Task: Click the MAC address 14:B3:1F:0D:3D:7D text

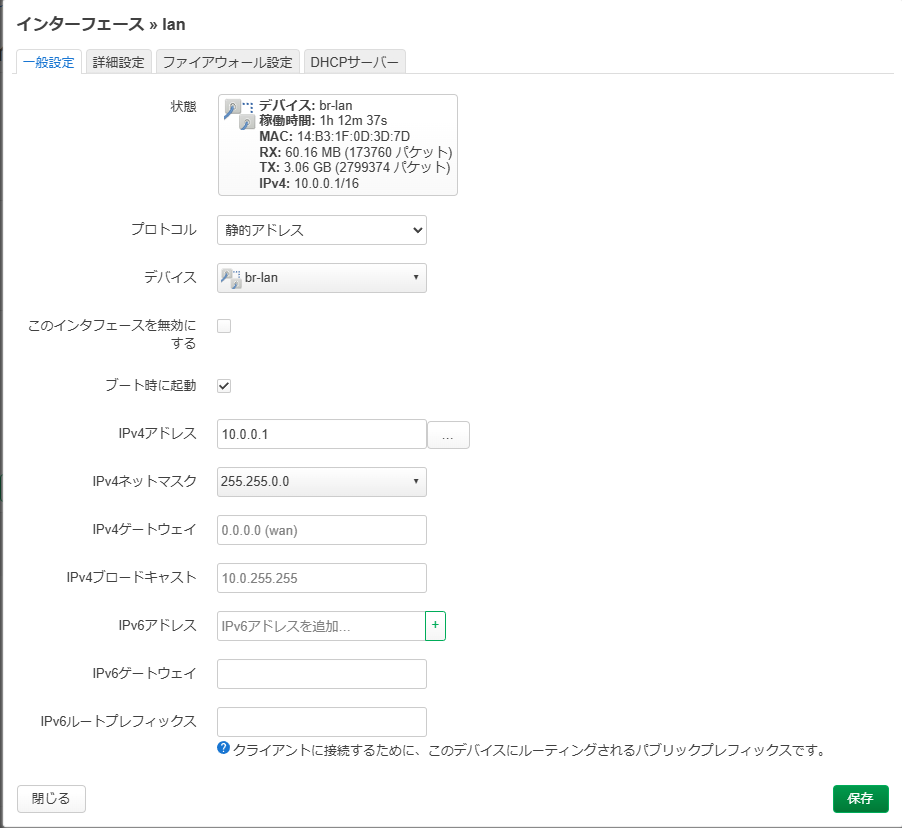Action: tap(334, 136)
